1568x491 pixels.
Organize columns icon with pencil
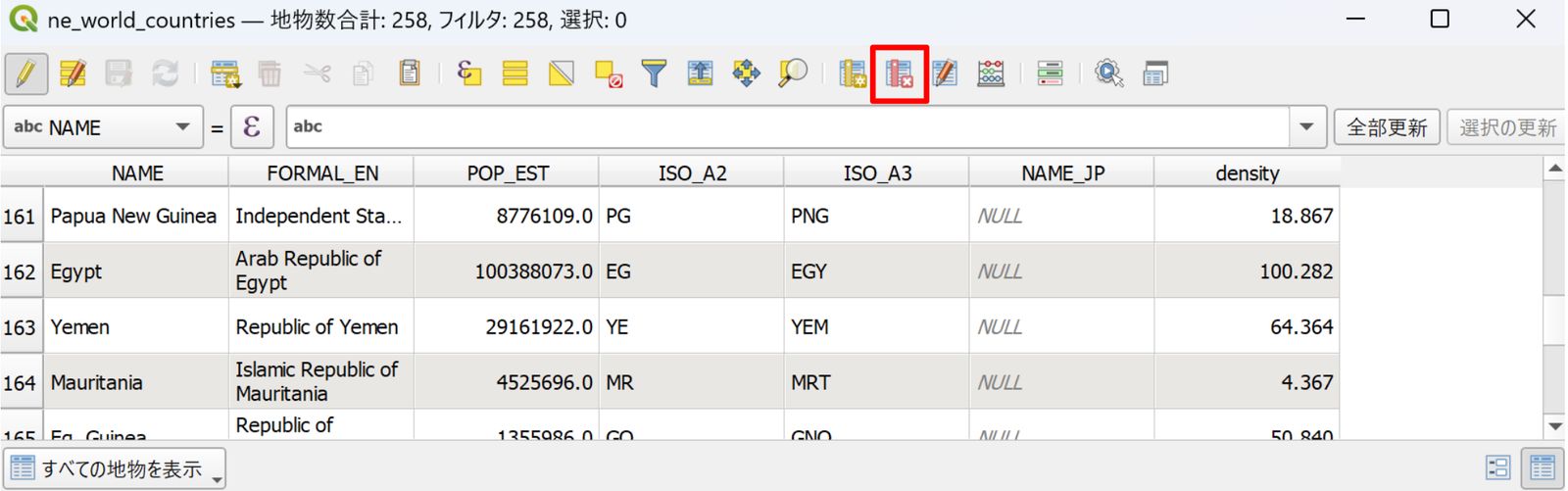[945, 74]
